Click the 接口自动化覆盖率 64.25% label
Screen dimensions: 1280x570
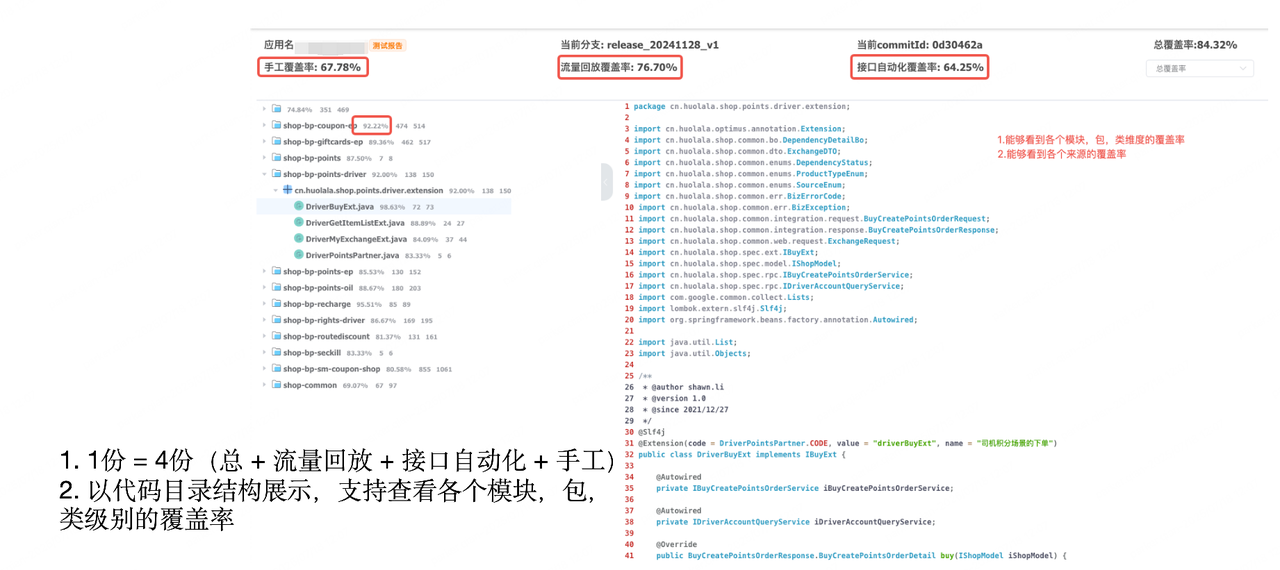coord(920,68)
